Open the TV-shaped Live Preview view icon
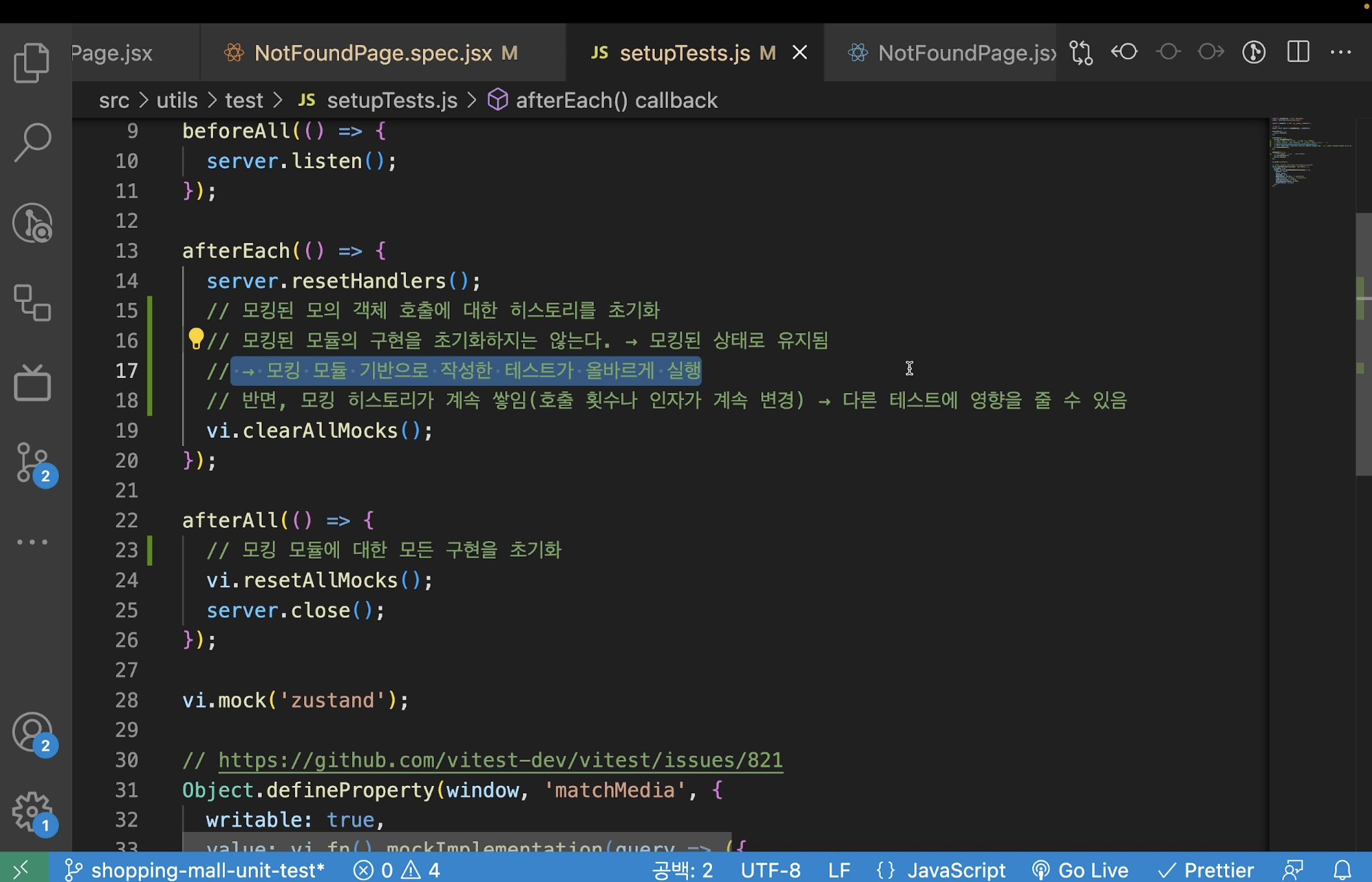This screenshot has width=1372, height=882. pyautogui.click(x=32, y=383)
